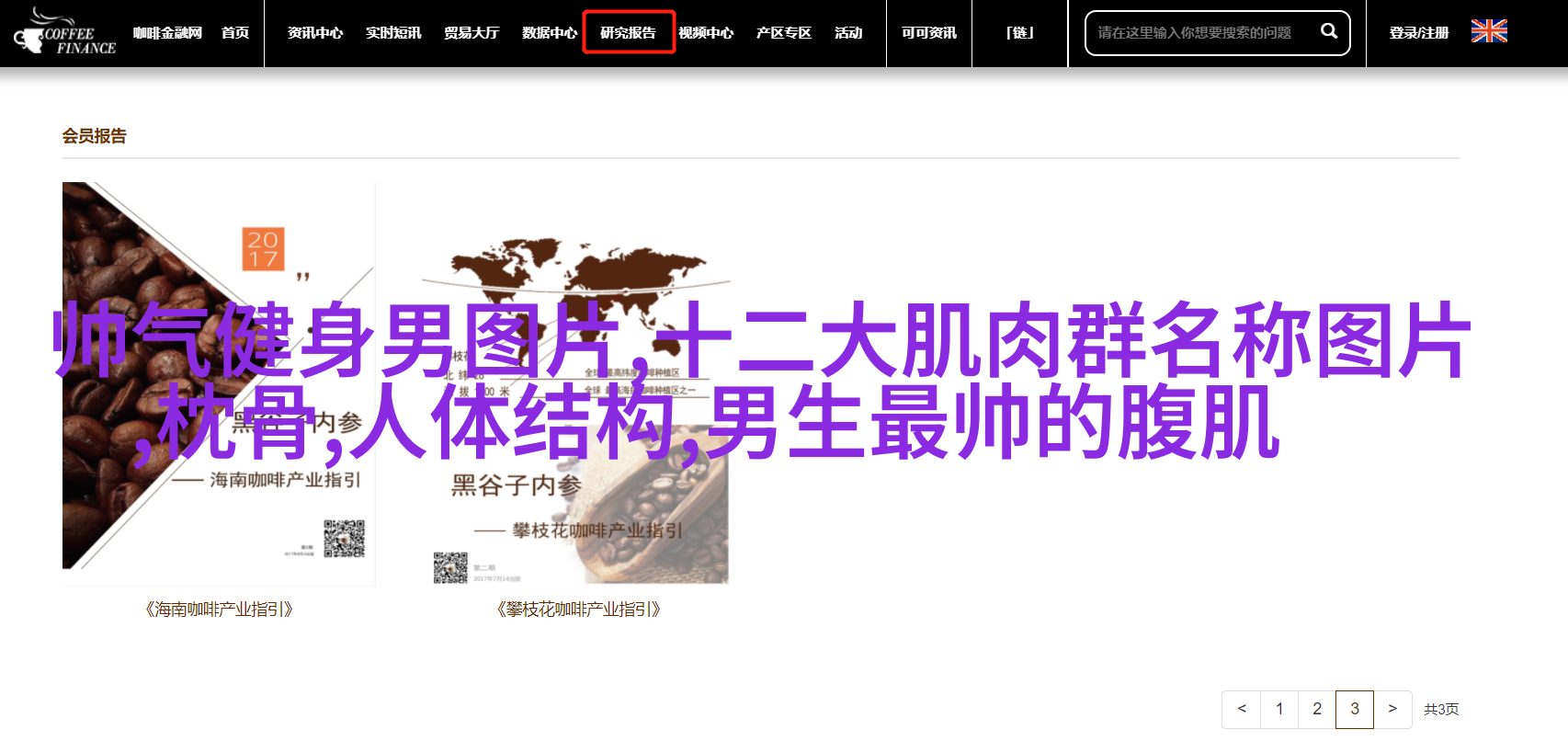Click the 登录/注册 login link
Viewport: 1568px width, 741px height.
[1418, 33]
